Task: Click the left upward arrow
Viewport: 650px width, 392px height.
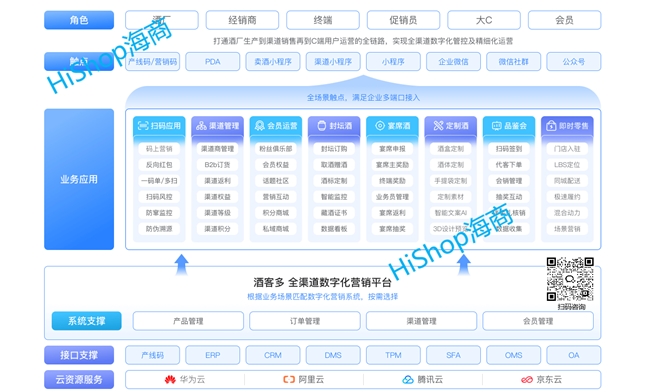Action: pos(182,264)
